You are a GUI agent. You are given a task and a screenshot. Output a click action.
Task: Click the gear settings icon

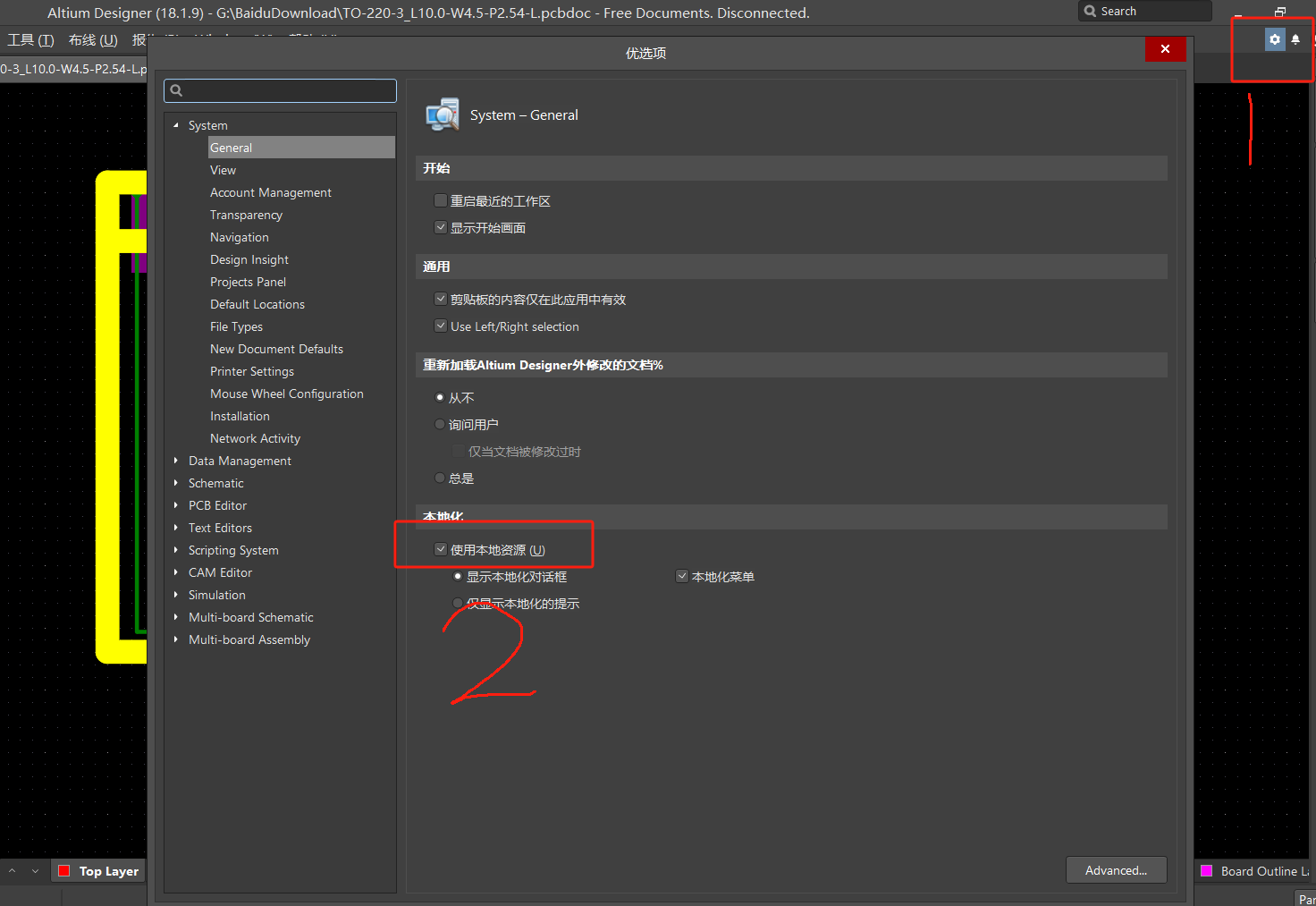click(x=1275, y=39)
